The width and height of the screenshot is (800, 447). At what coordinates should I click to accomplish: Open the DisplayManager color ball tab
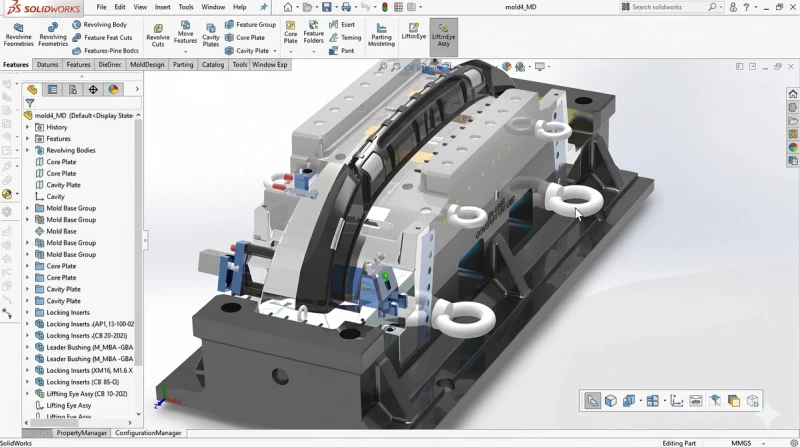[x=113, y=89]
